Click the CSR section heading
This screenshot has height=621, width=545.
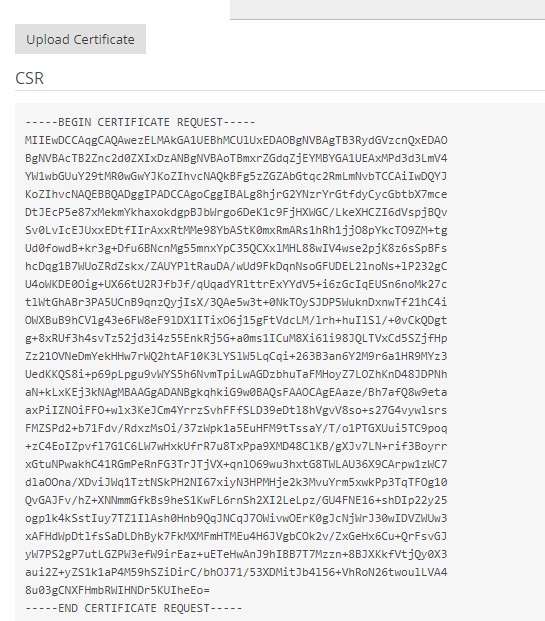(29, 78)
